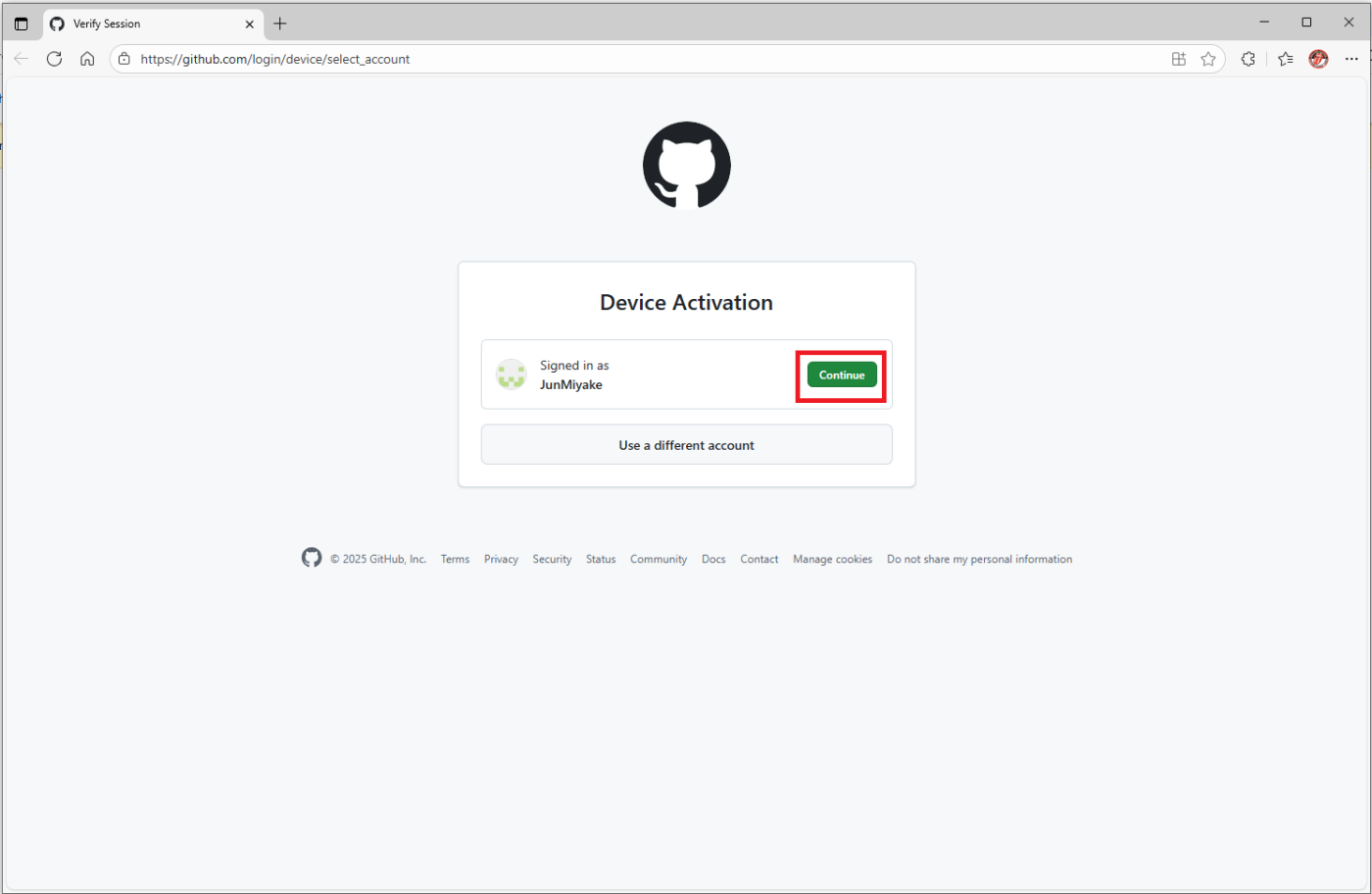The height and width of the screenshot is (894, 1372).
Task: Click the 'Signed in as' label
Action: [x=574, y=366]
